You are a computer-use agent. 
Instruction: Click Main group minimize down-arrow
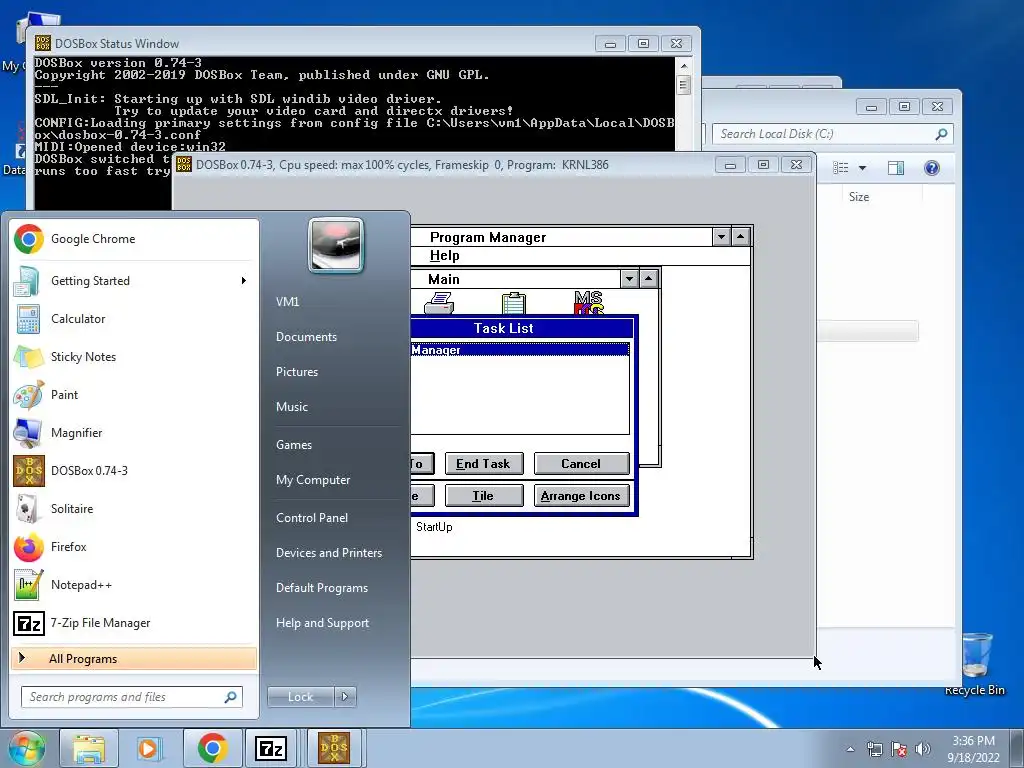629,279
